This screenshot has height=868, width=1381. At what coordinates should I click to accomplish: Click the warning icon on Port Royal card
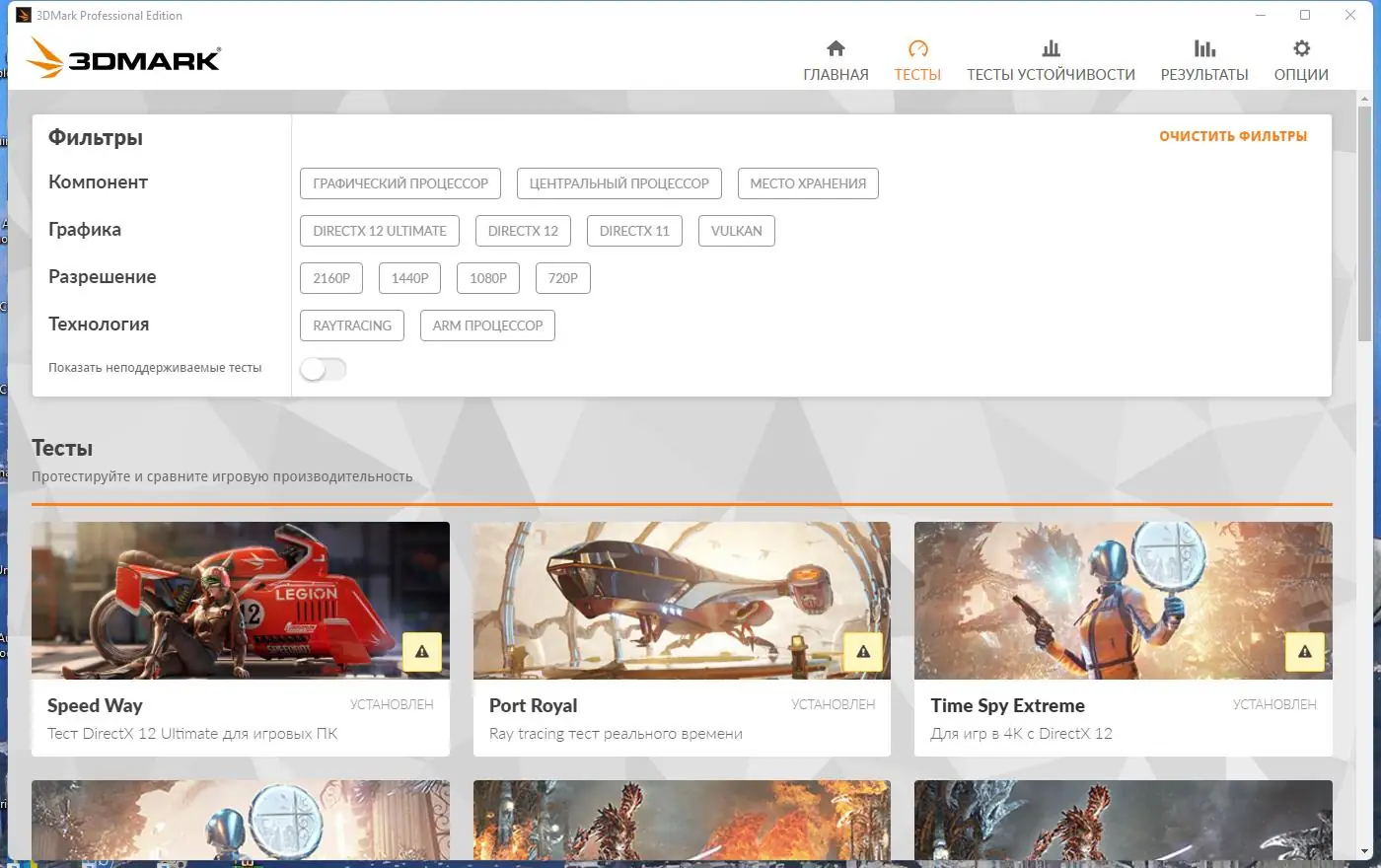[862, 651]
